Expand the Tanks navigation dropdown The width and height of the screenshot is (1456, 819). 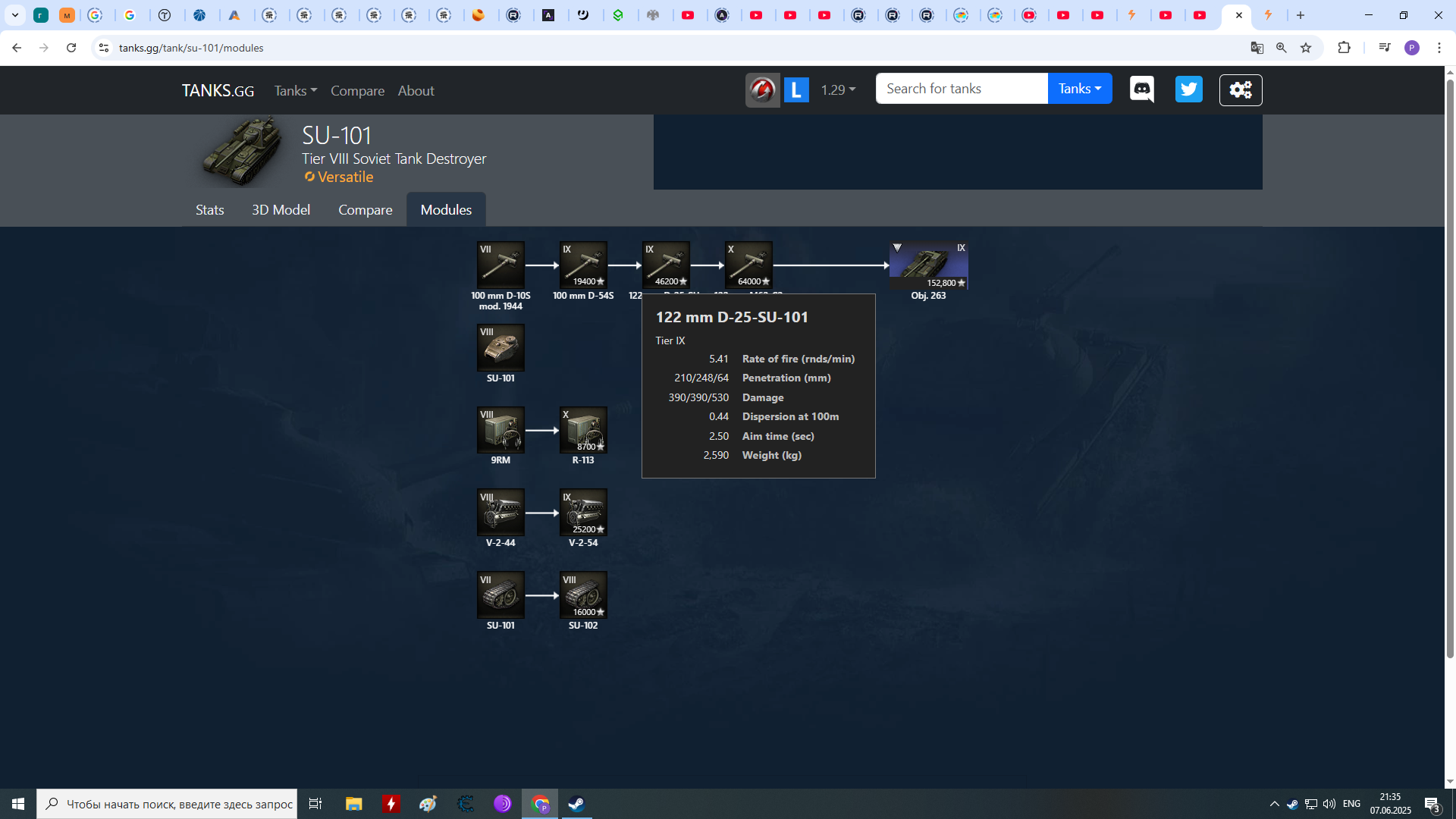(x=295, y=90)
